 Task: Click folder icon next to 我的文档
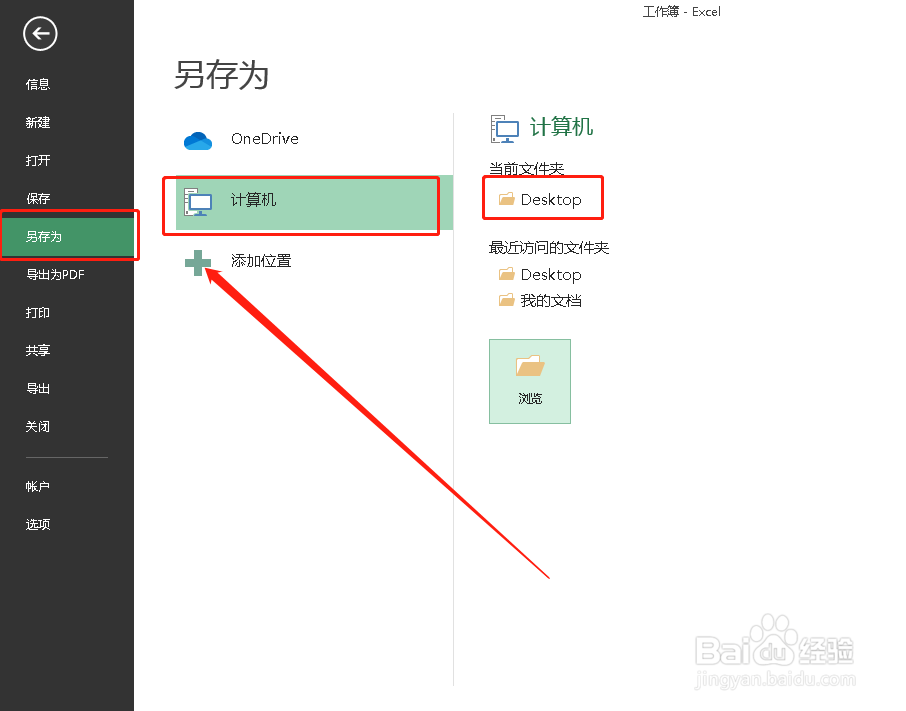(507, 299)
